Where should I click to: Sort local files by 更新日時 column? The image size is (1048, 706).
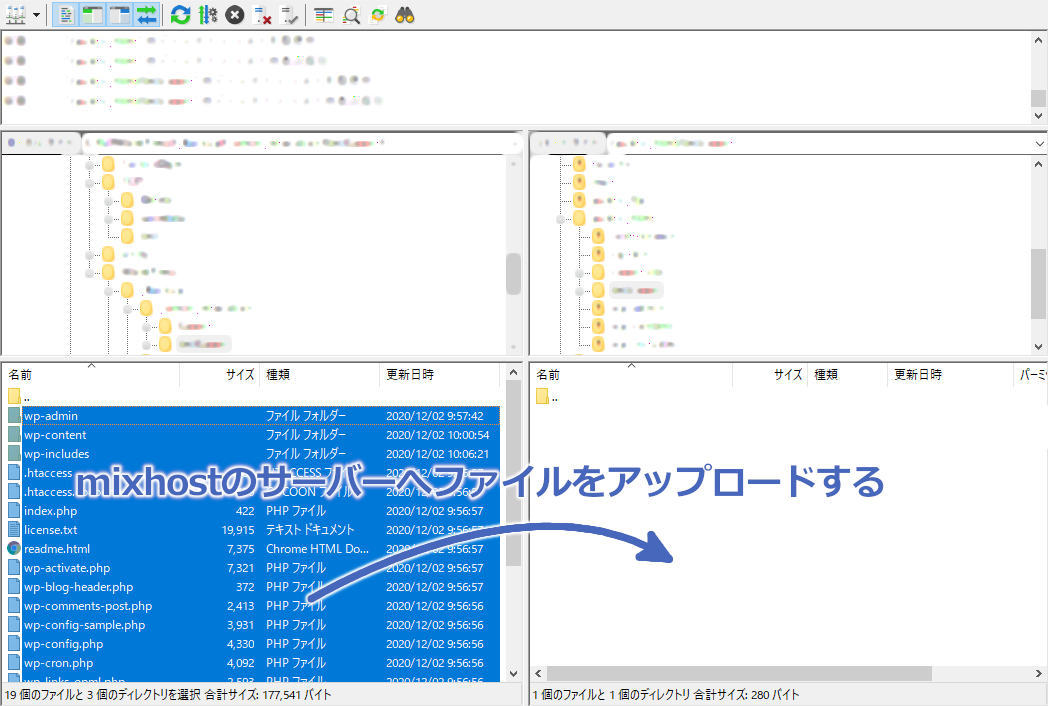(x=439, y=375)
